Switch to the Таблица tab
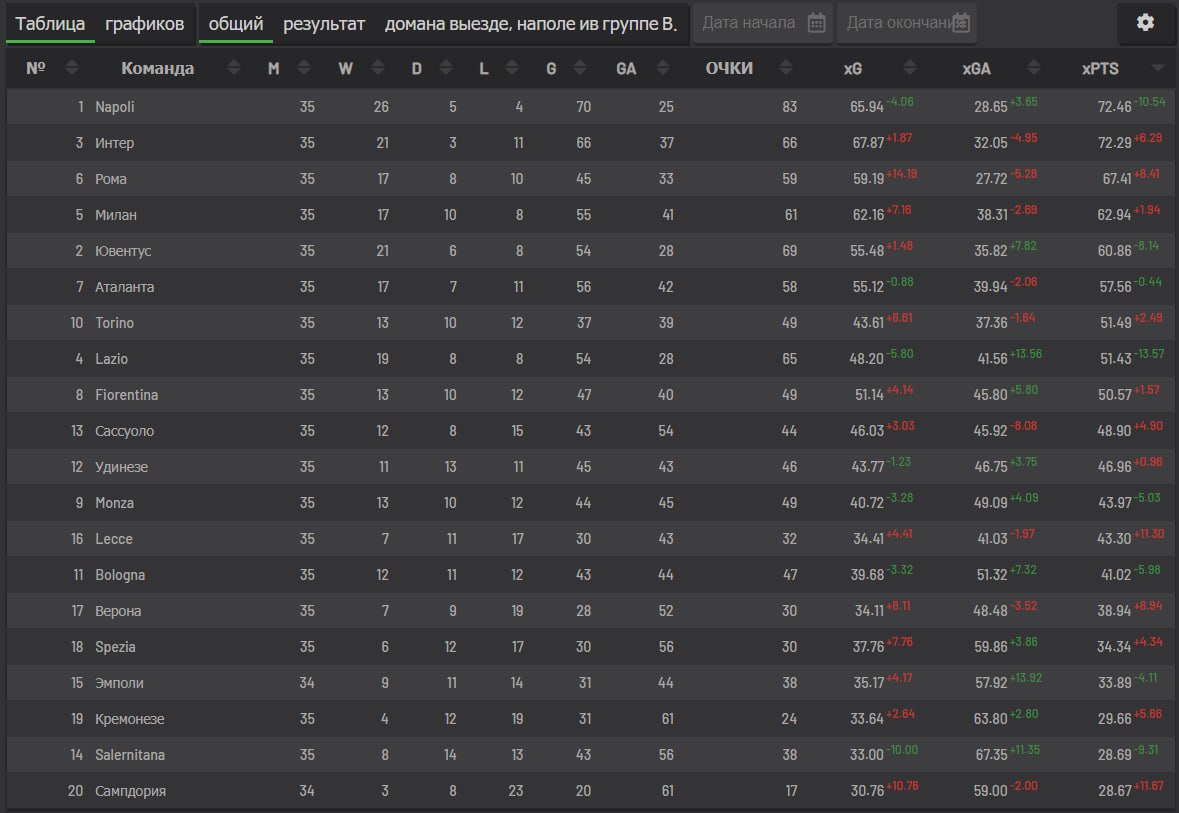 (50, 24)
